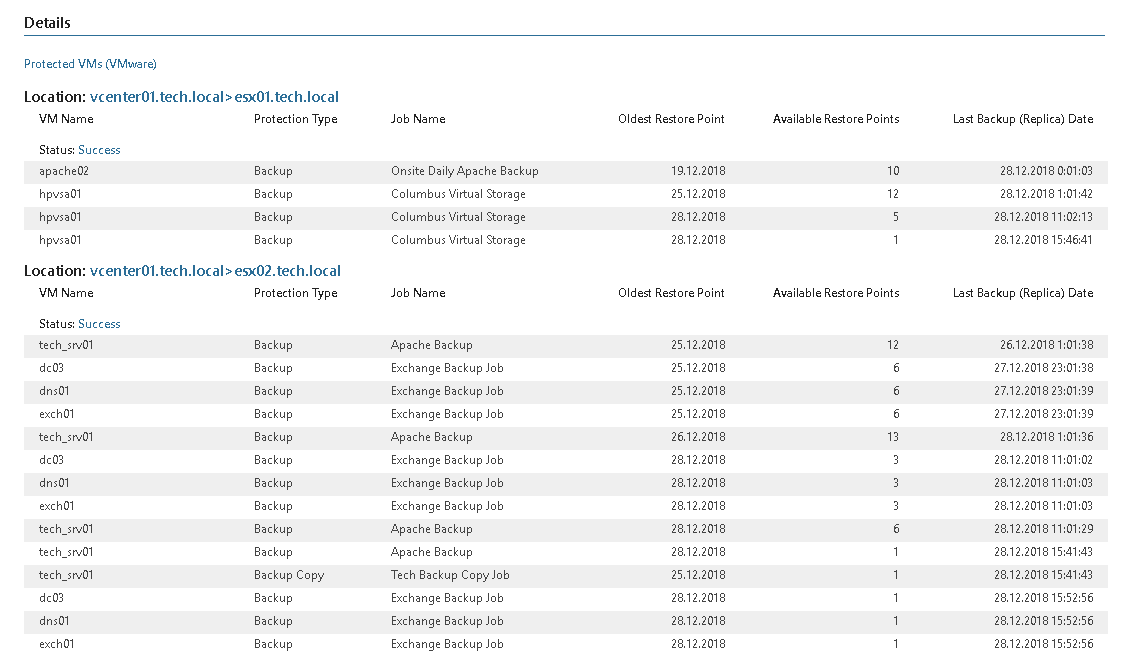Select the 28.12.2018 0:01:03 backup date cell
Viewport: 1141px width, 666px height.
(1046, 171)
